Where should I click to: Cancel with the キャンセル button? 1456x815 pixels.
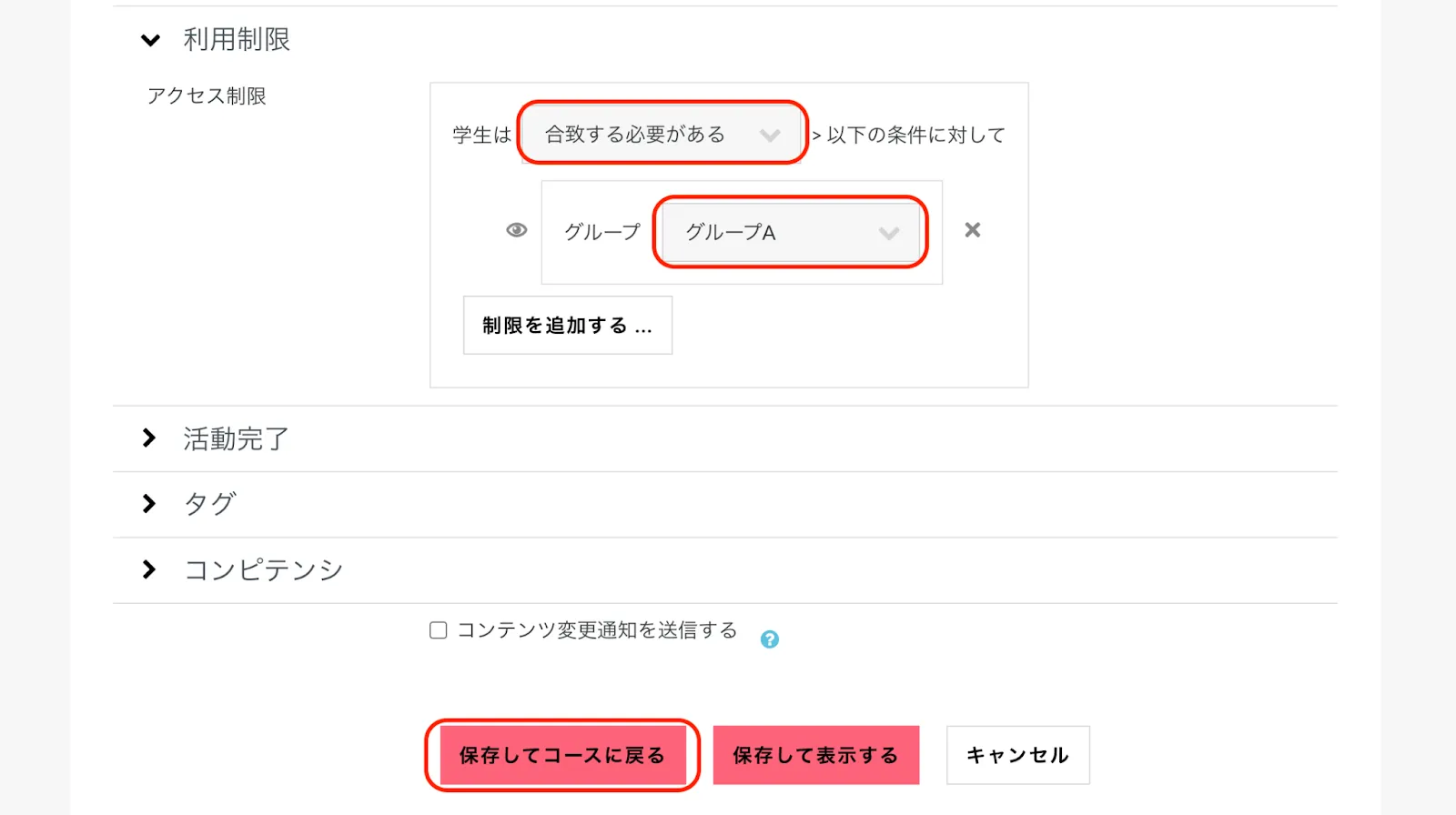[1017, 755]
